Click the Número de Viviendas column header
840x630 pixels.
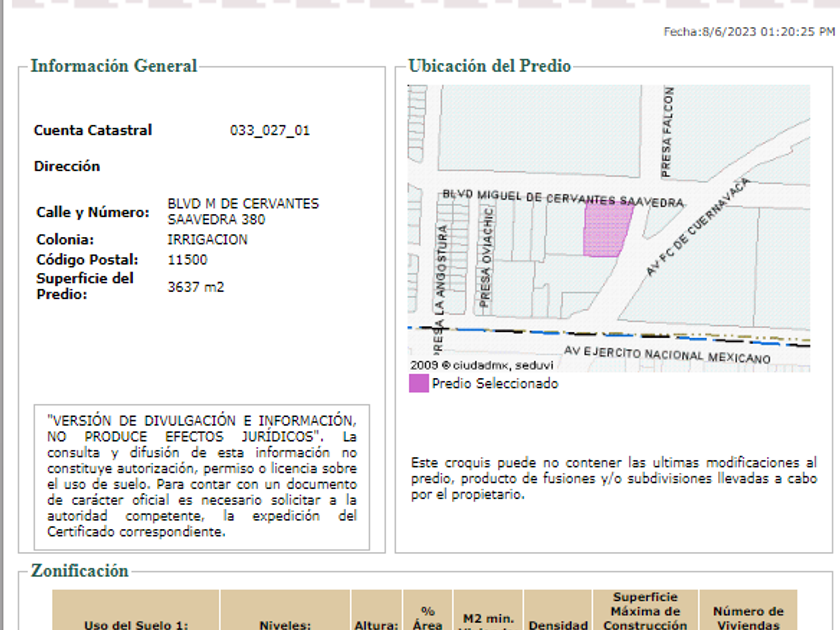pyautogui.click(x=748, y=617)
